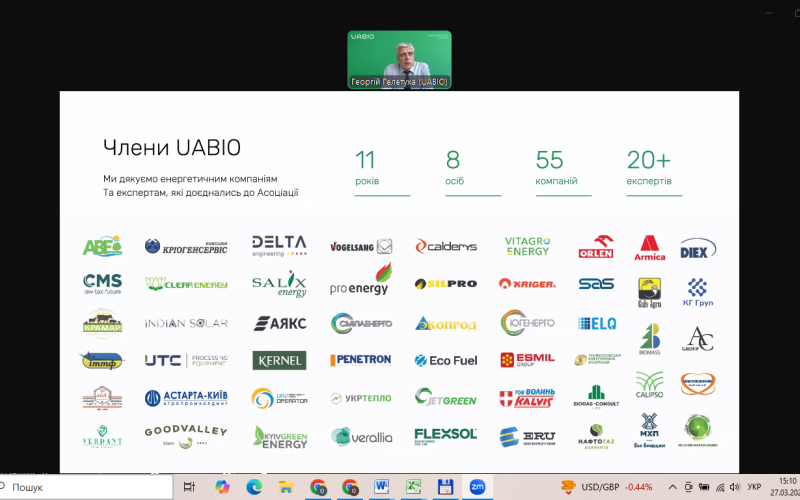
Task: Click the JETGREEN logo
Action: [x=445, y=397]
